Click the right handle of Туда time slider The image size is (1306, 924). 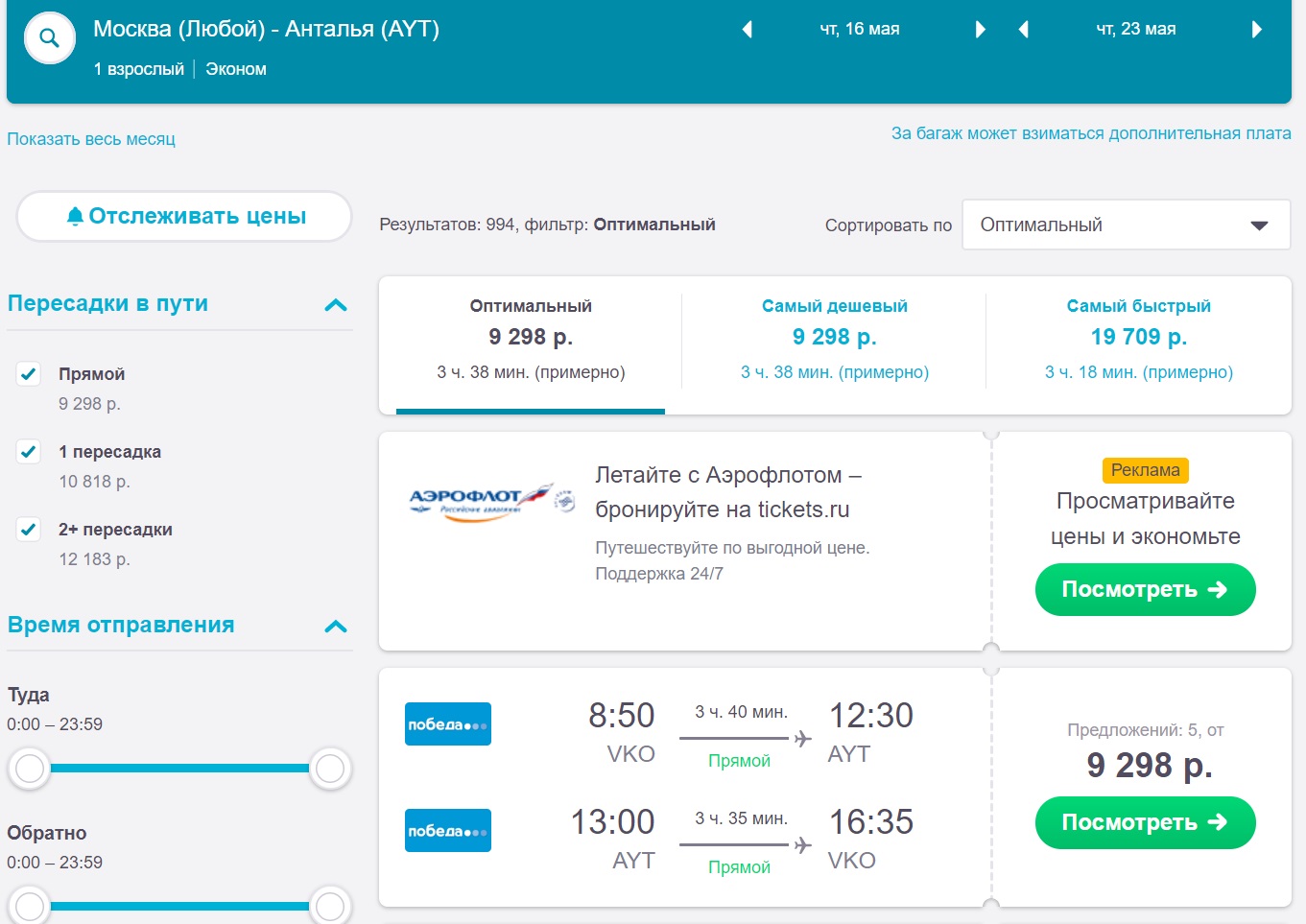coord(330,769)
